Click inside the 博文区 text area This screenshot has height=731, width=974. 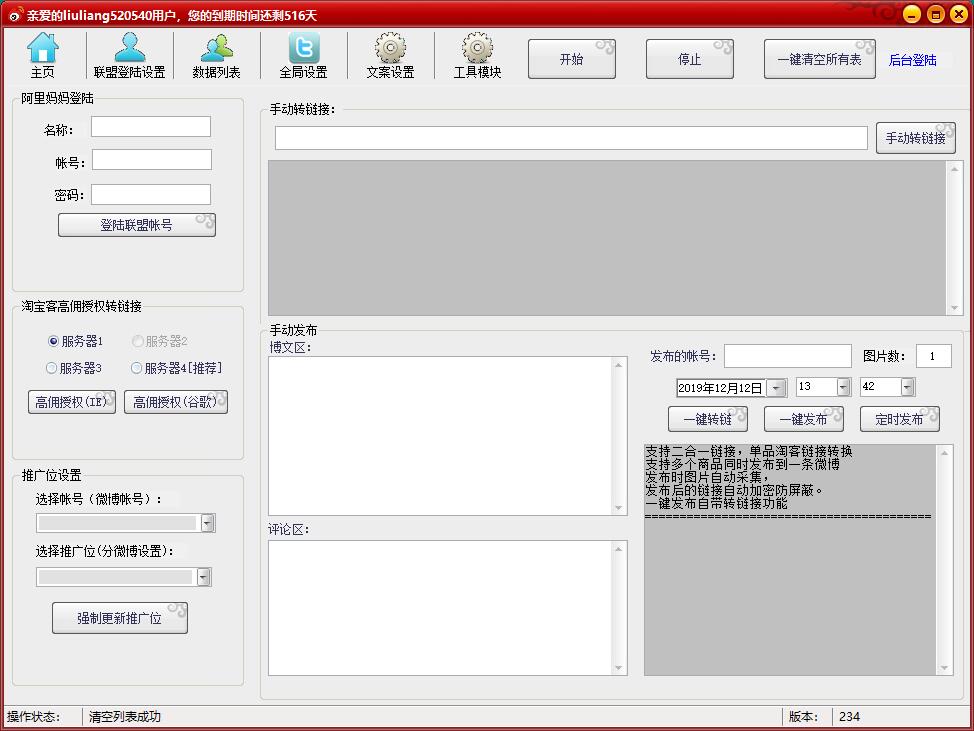(440, 435)
